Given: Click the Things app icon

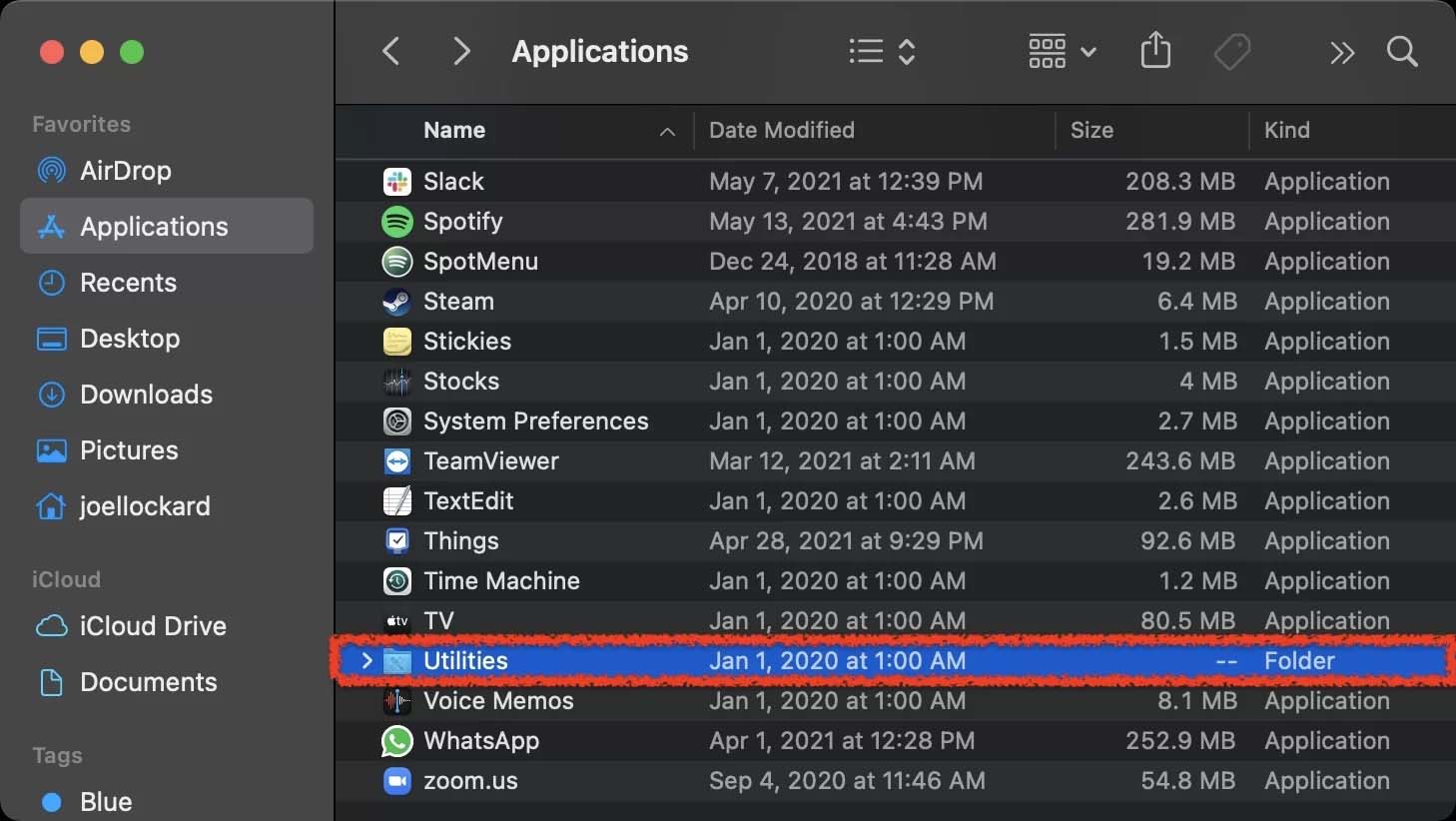Looking at the screenshot, I should pyautogui.click(x=397, y=541).
